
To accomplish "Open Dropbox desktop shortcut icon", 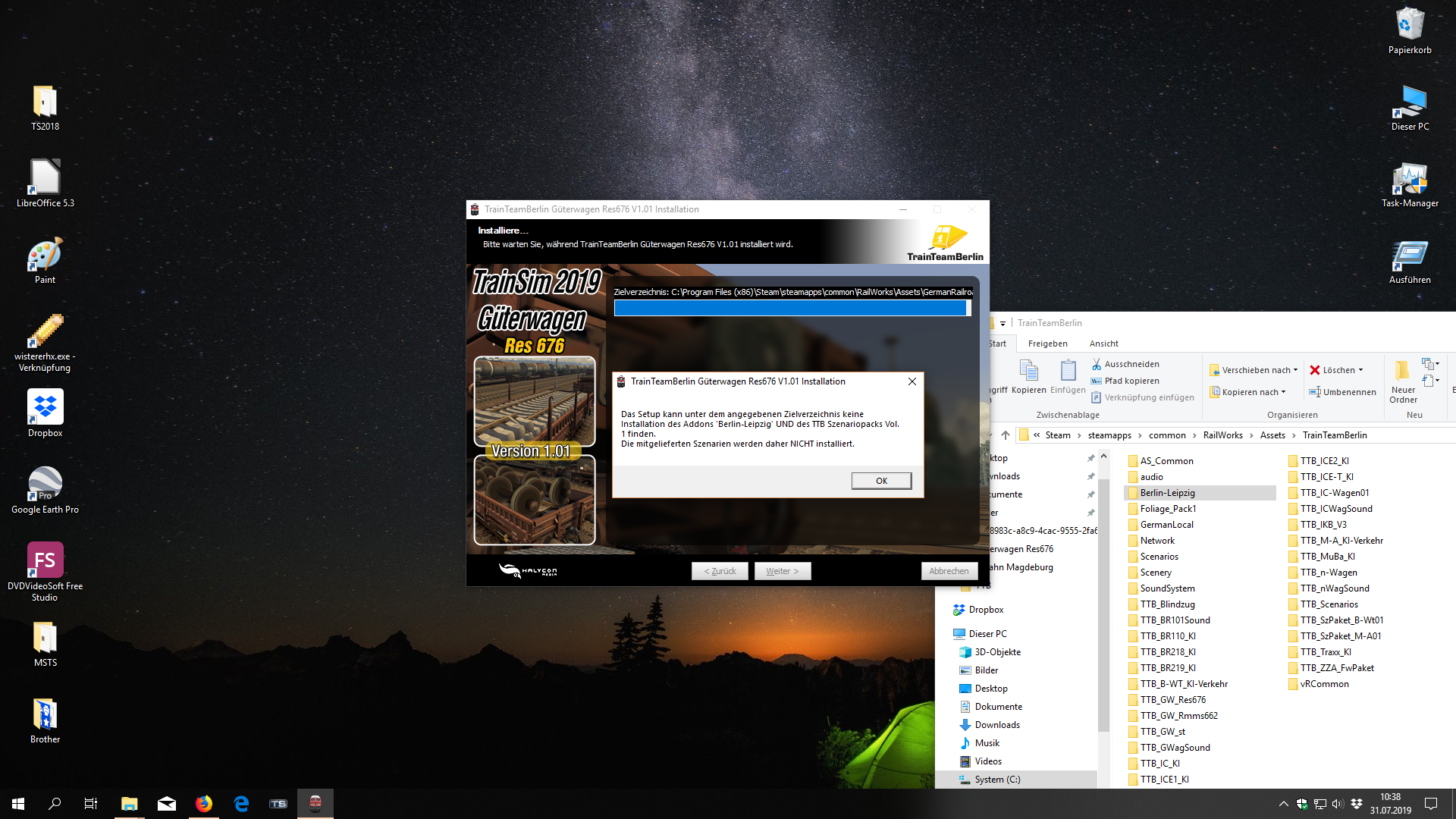I will [45, 407].
